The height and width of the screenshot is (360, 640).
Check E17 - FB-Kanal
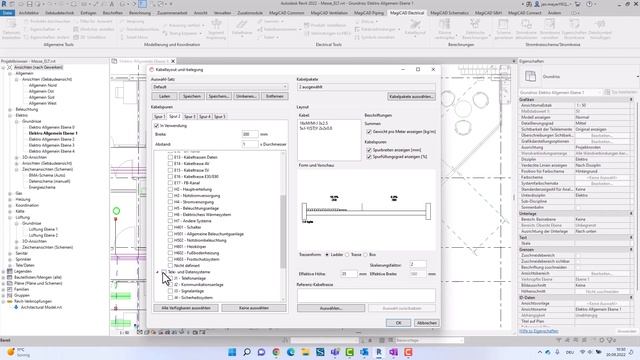click(x=170, y=183)
